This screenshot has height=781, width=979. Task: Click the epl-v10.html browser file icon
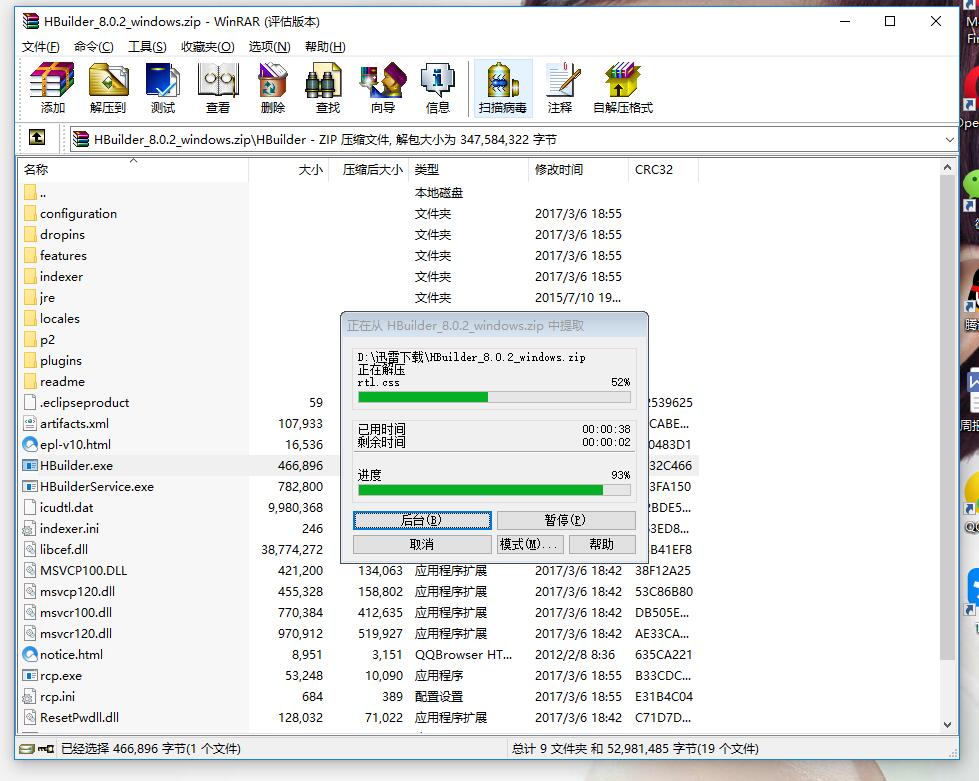[30, 445]
